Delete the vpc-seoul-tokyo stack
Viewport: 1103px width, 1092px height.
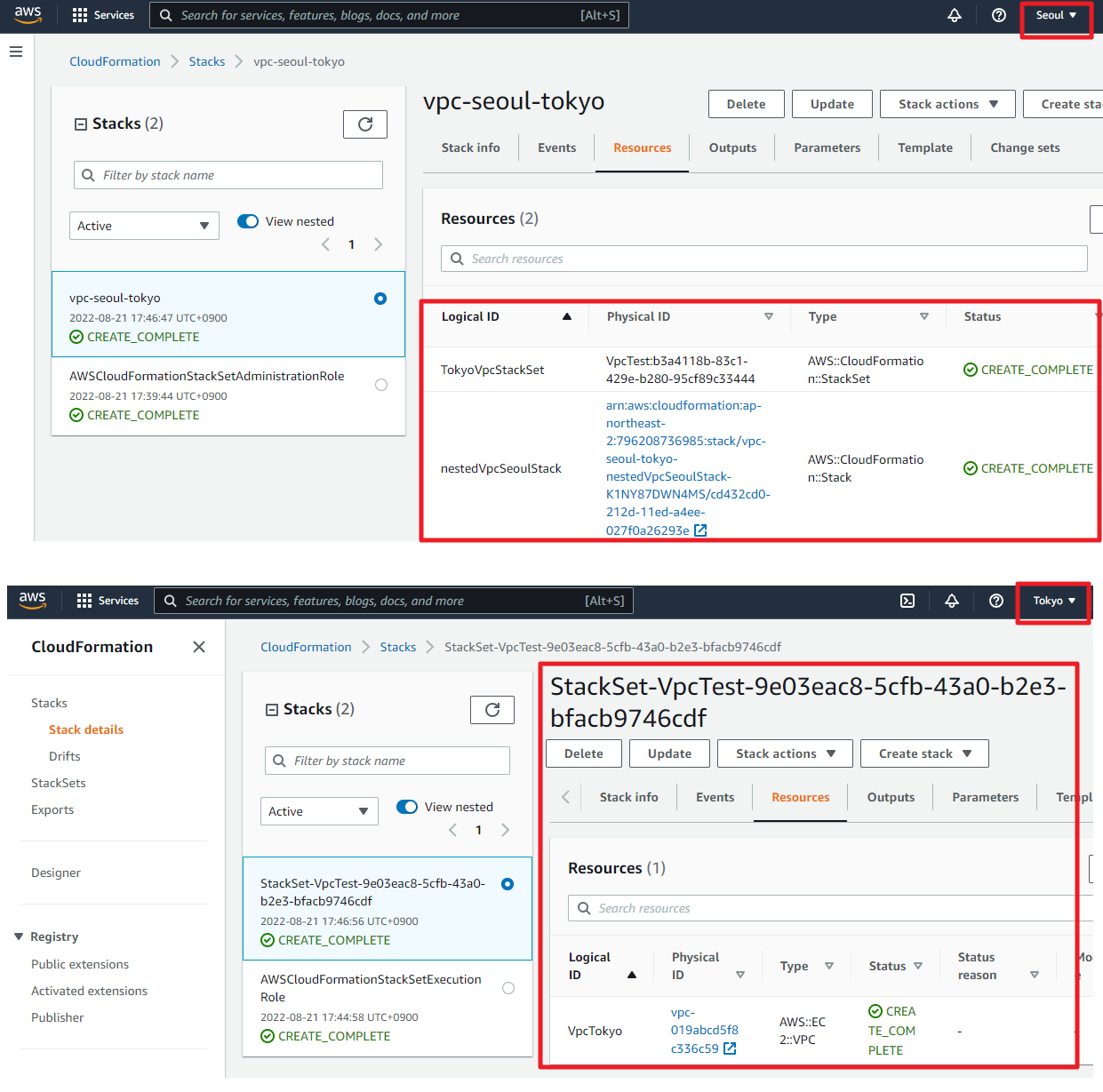click(x=746, y=104)
